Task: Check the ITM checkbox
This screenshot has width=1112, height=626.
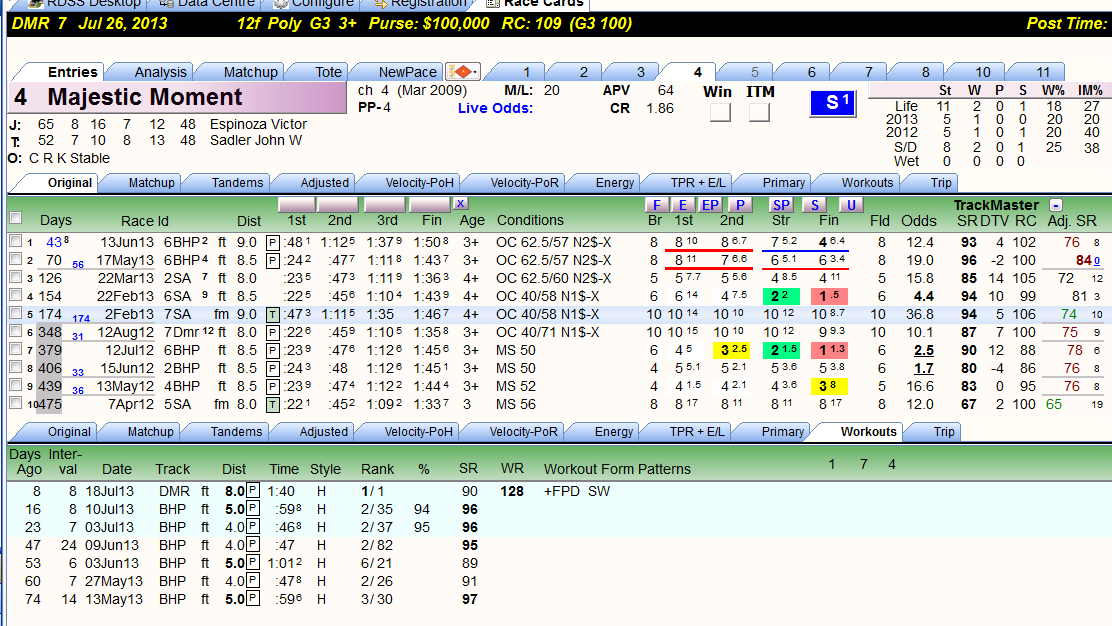Action: [x=759, y=112]
